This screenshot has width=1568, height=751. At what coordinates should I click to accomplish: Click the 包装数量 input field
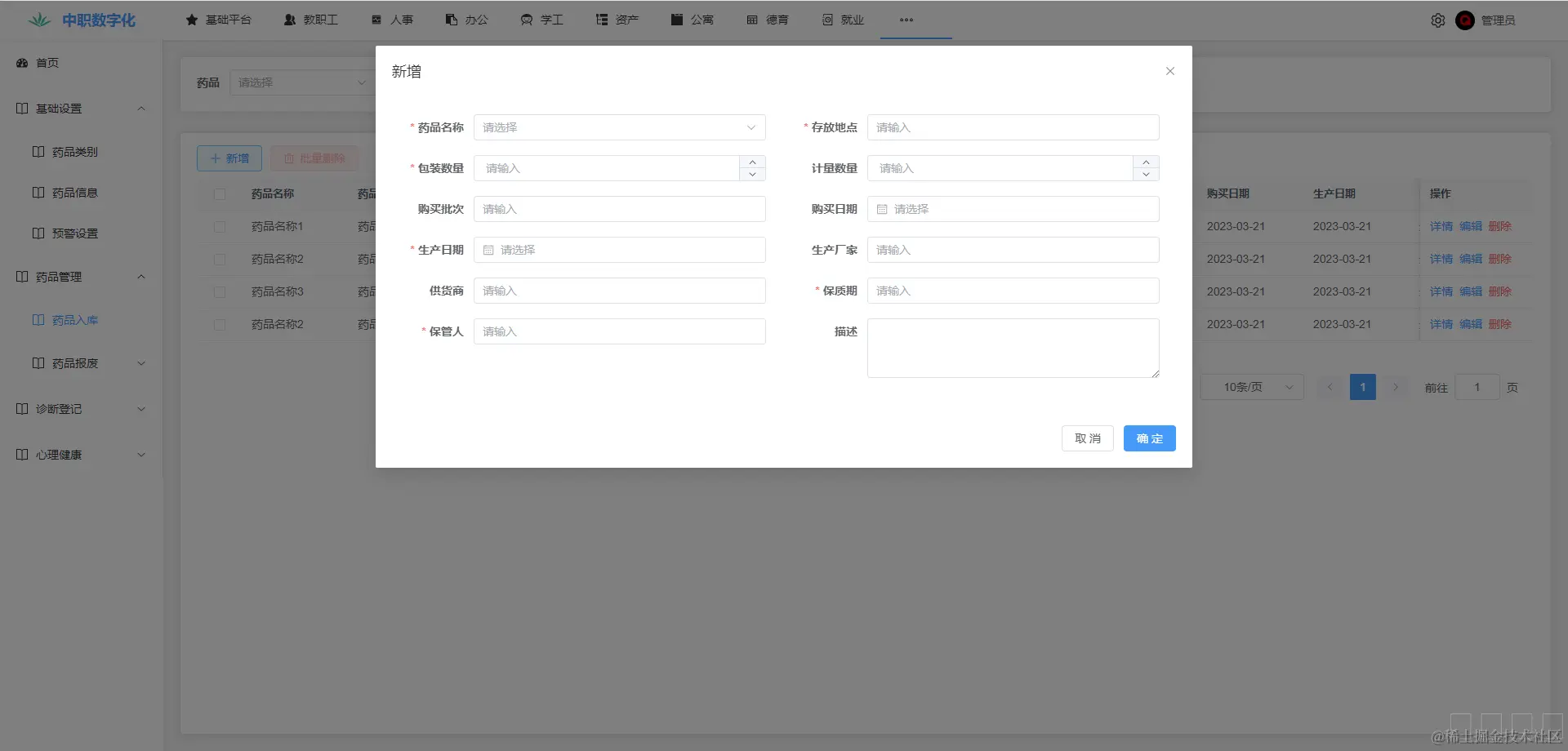[607, 168]
